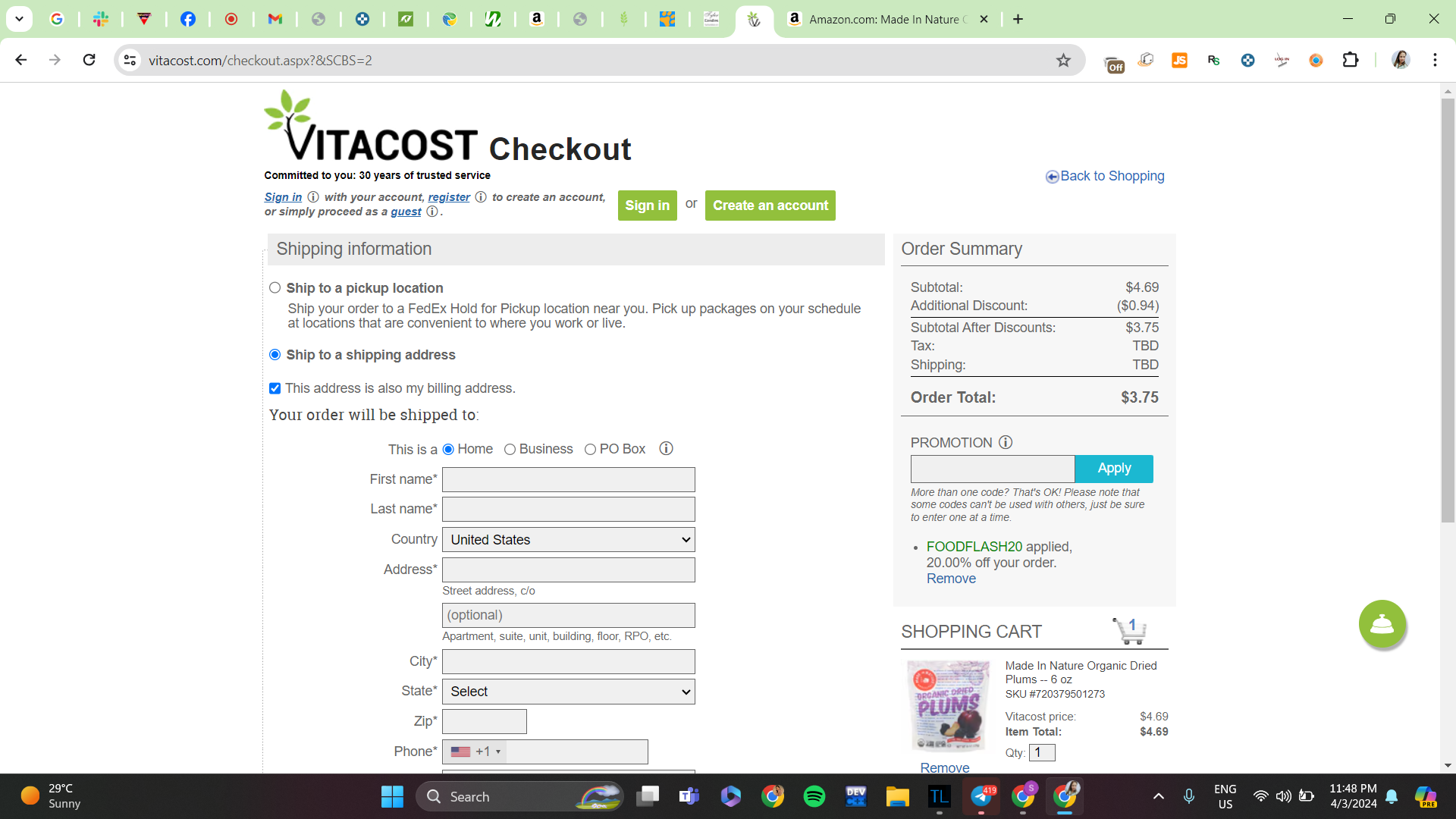Focus the City field

click(569, 661)
